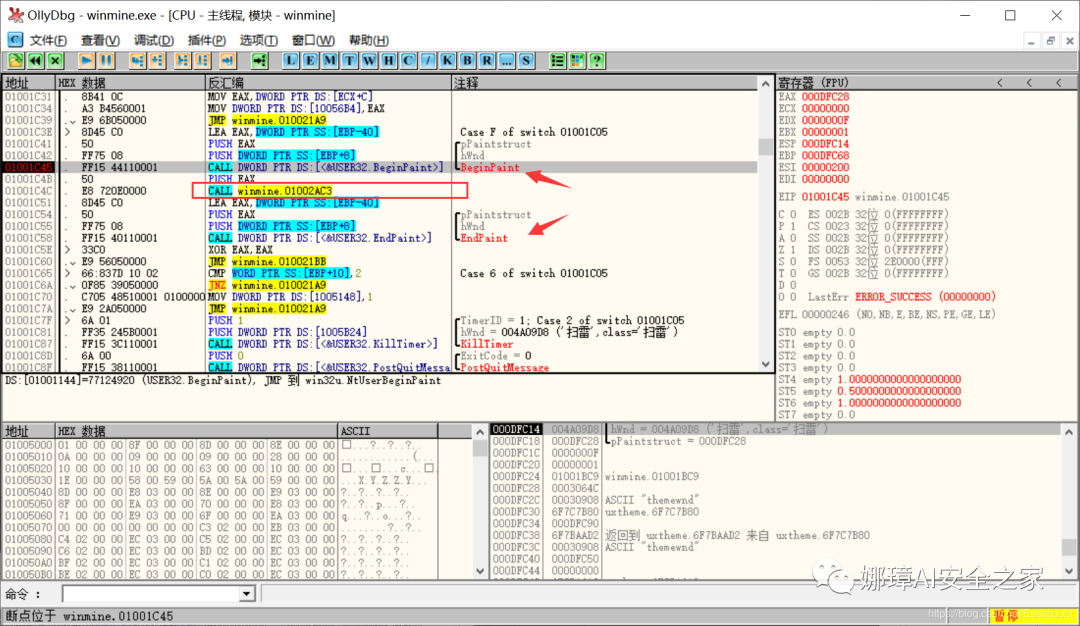Select the EIP register value 01001C45
This screenshot has height=626, width=1080.
click(x=825, y=197)
